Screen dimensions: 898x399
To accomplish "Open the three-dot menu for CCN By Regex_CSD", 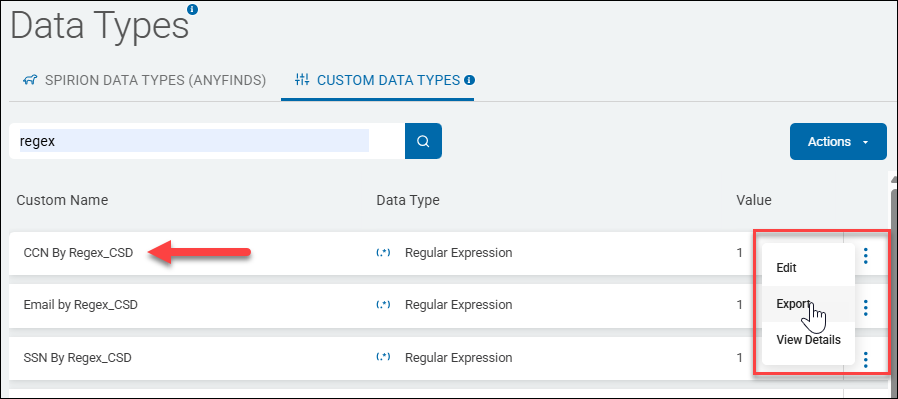I will 865,255.
